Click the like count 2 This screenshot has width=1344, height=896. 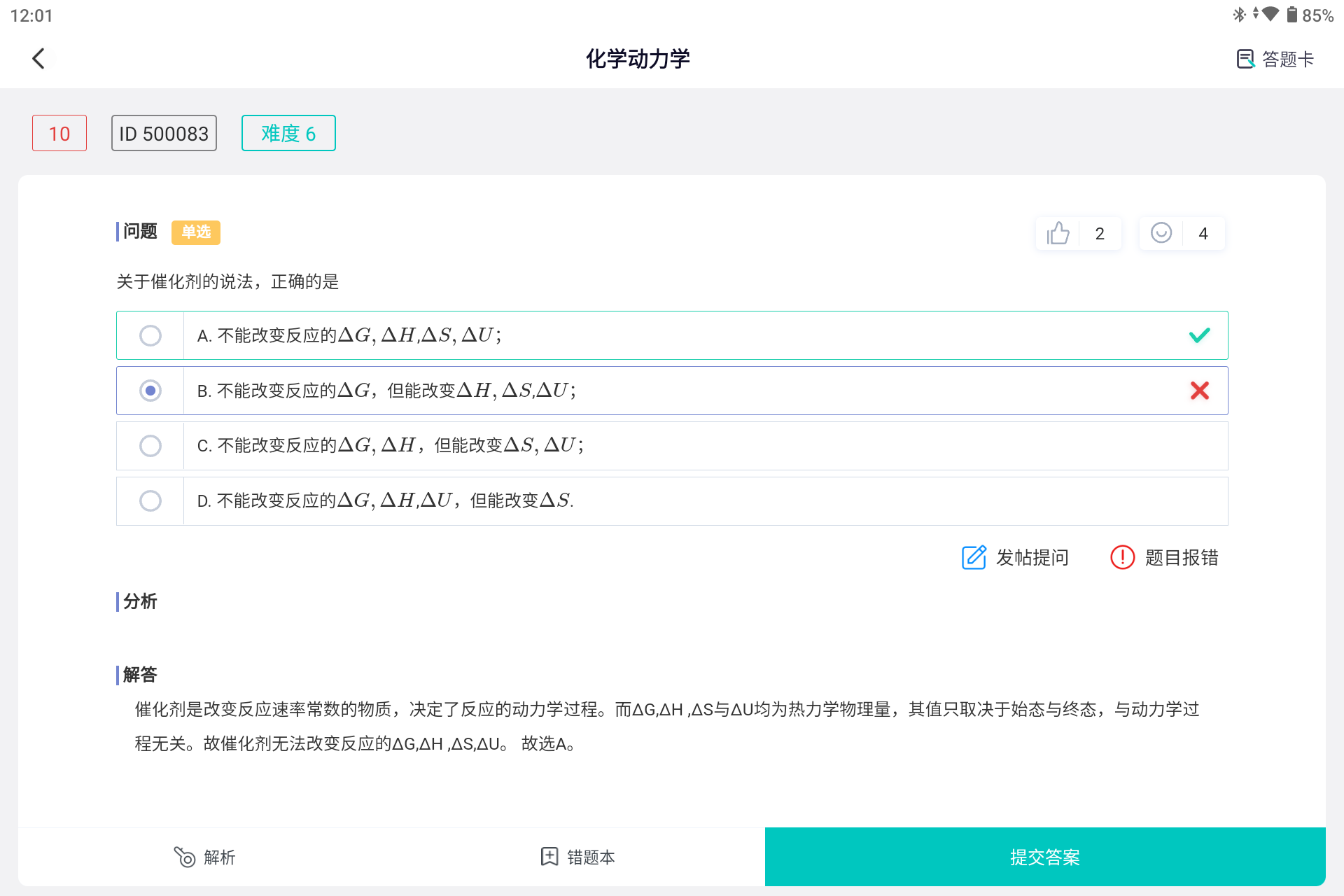[x=1100, y=233]
